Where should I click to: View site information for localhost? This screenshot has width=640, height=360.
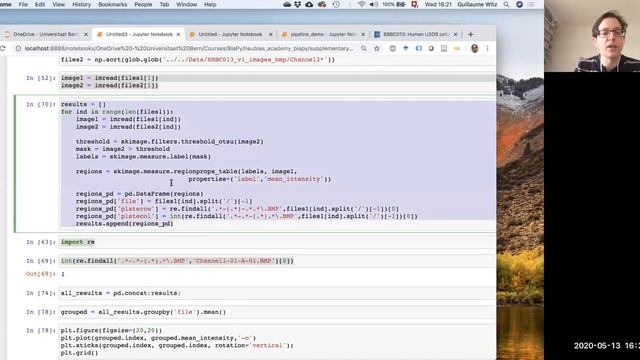tap(18, 49)
